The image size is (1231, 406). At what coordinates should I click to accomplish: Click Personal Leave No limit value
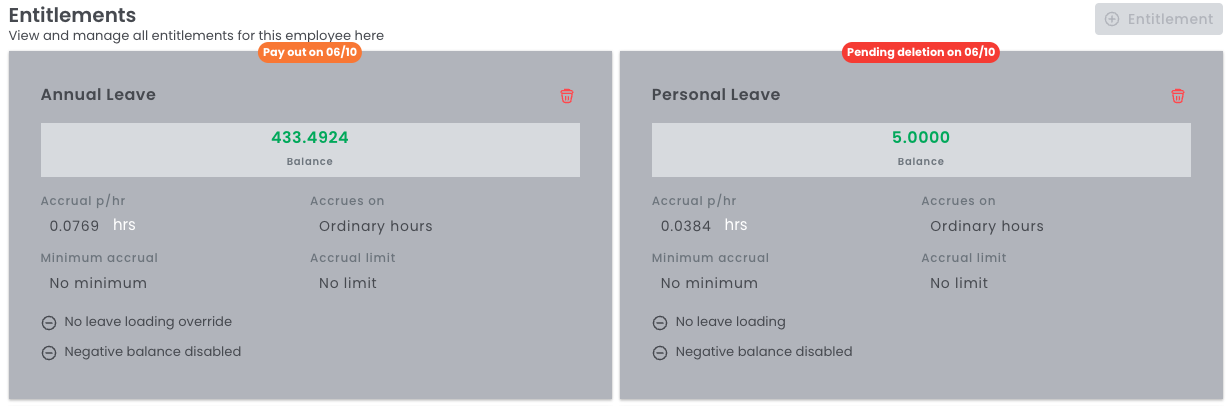click(x=959, y=283)
